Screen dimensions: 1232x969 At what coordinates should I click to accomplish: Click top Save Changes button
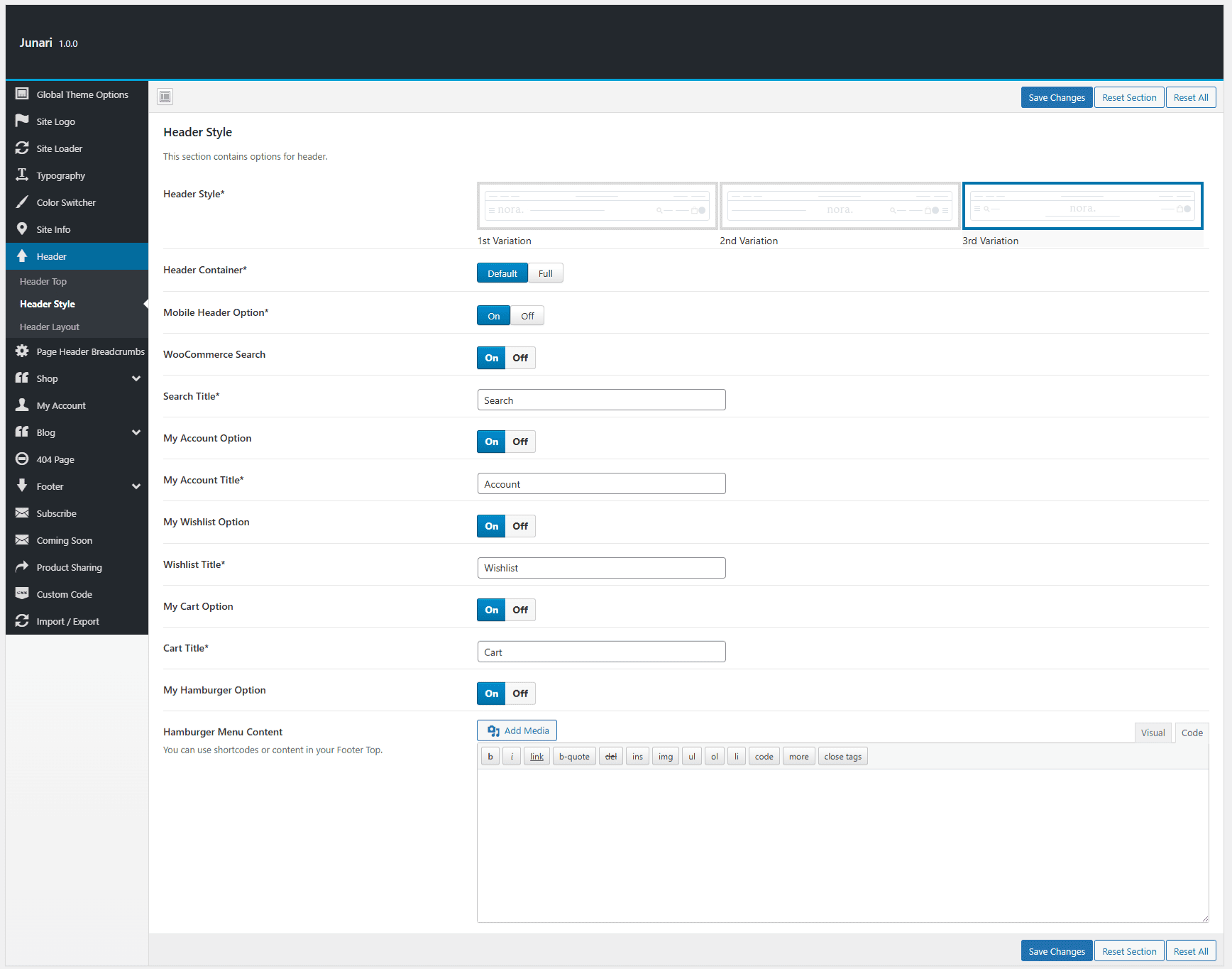(x=1056, y=97)
